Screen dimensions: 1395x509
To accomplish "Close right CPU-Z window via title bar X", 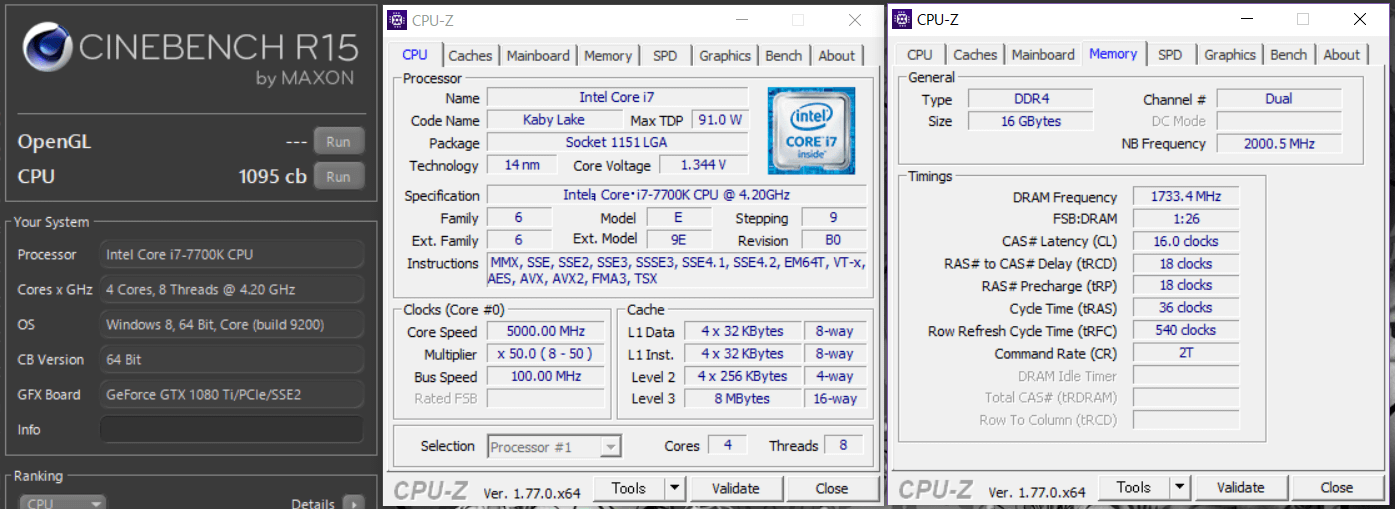I will tap(1360, 19).
